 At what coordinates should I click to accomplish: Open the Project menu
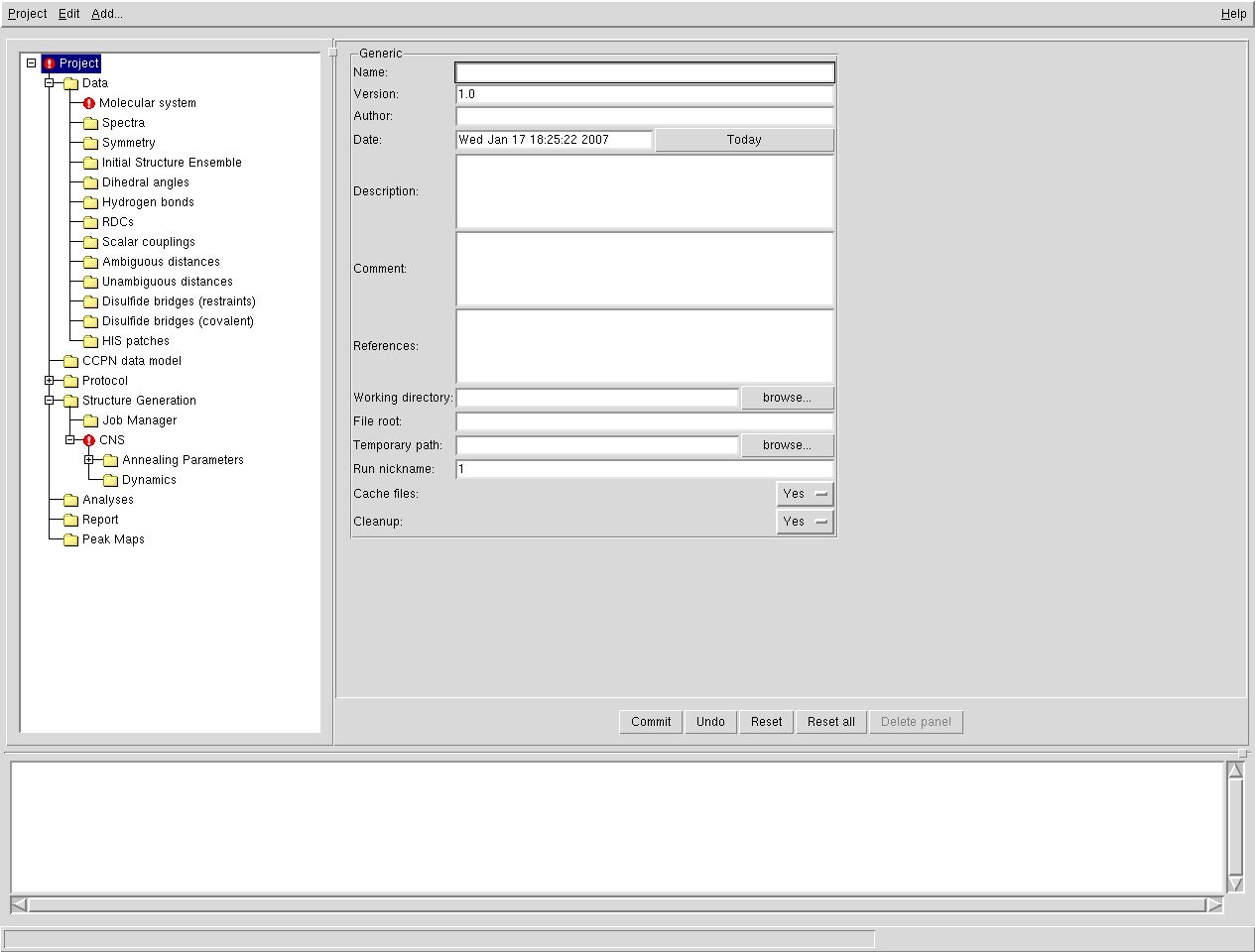coord(27,14)
